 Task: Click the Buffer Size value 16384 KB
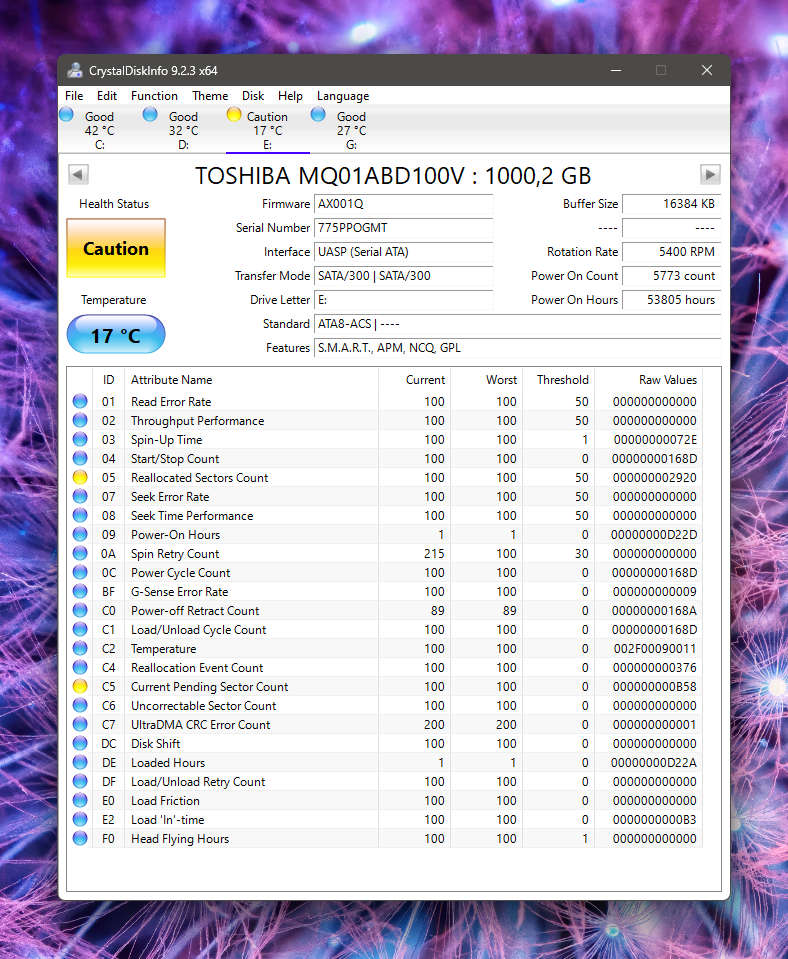[671, 204]
